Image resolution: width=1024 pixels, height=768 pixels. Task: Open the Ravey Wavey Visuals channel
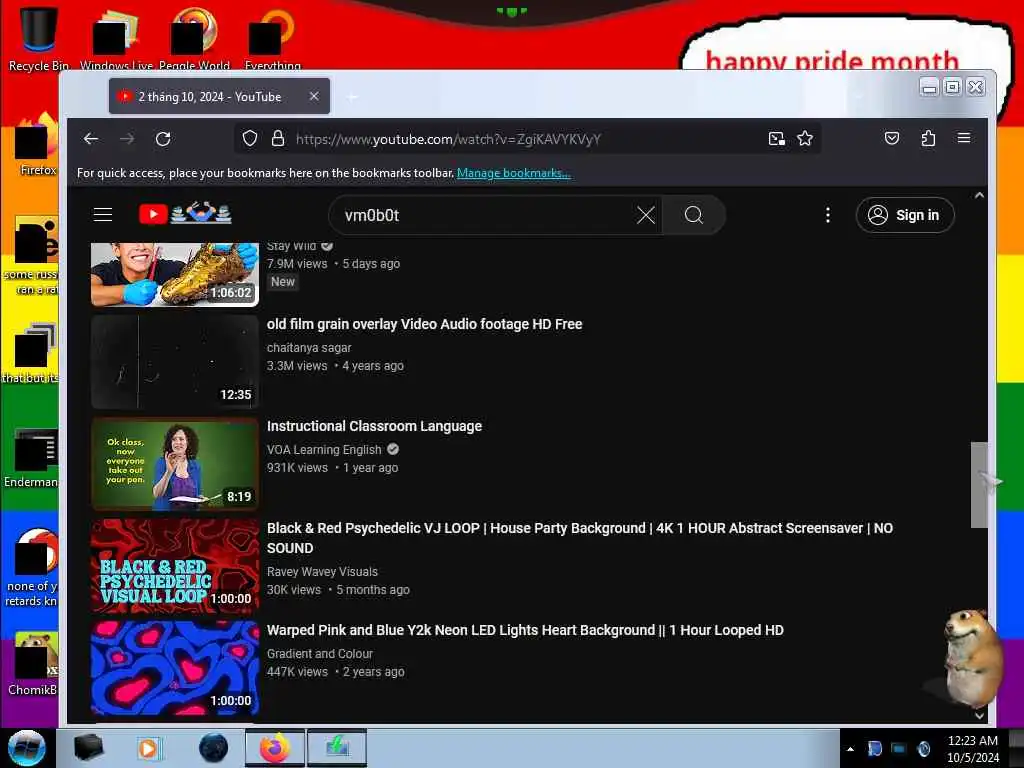pyautogui.click(x=322, y=571)
